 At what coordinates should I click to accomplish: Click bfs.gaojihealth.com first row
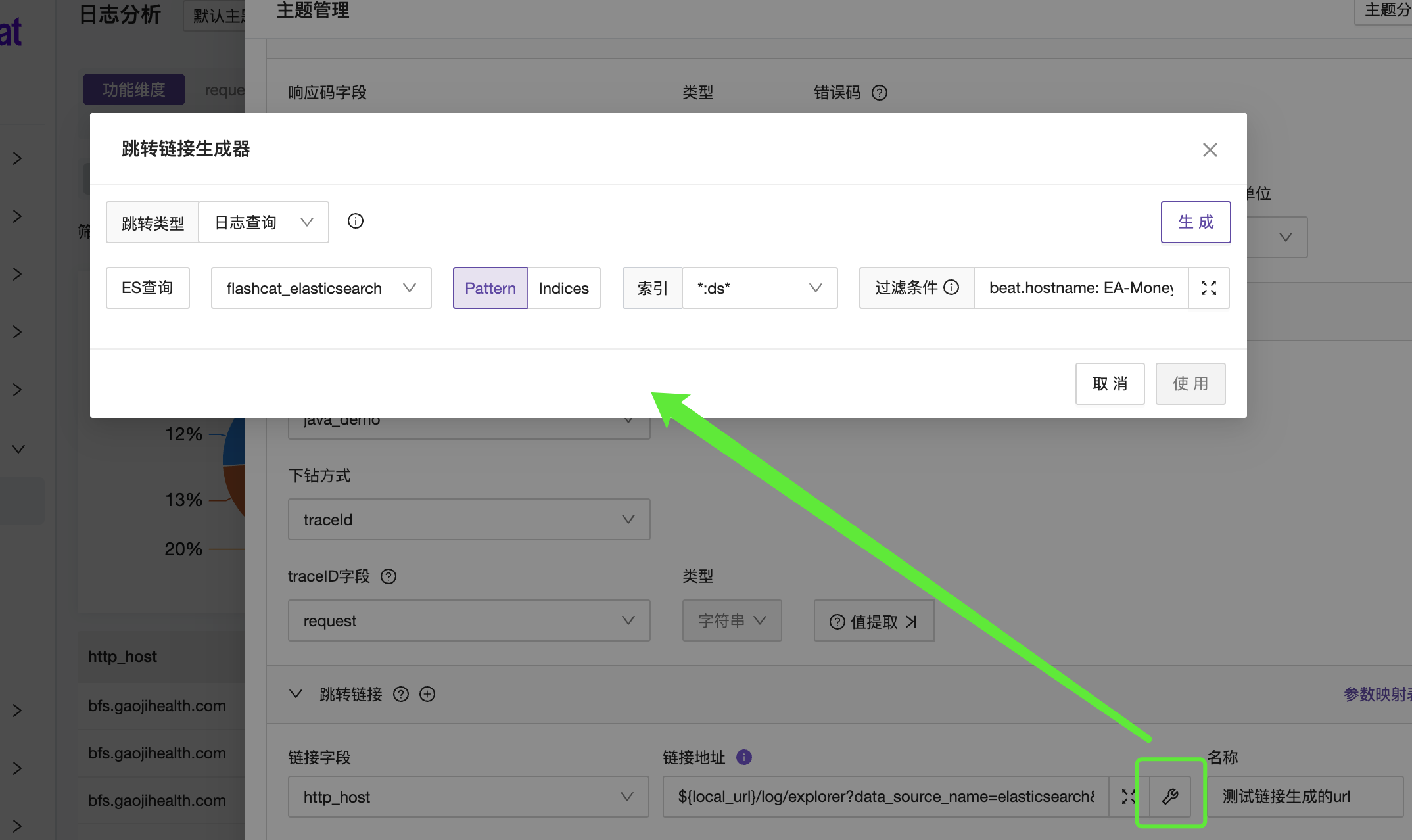(157, 705)
